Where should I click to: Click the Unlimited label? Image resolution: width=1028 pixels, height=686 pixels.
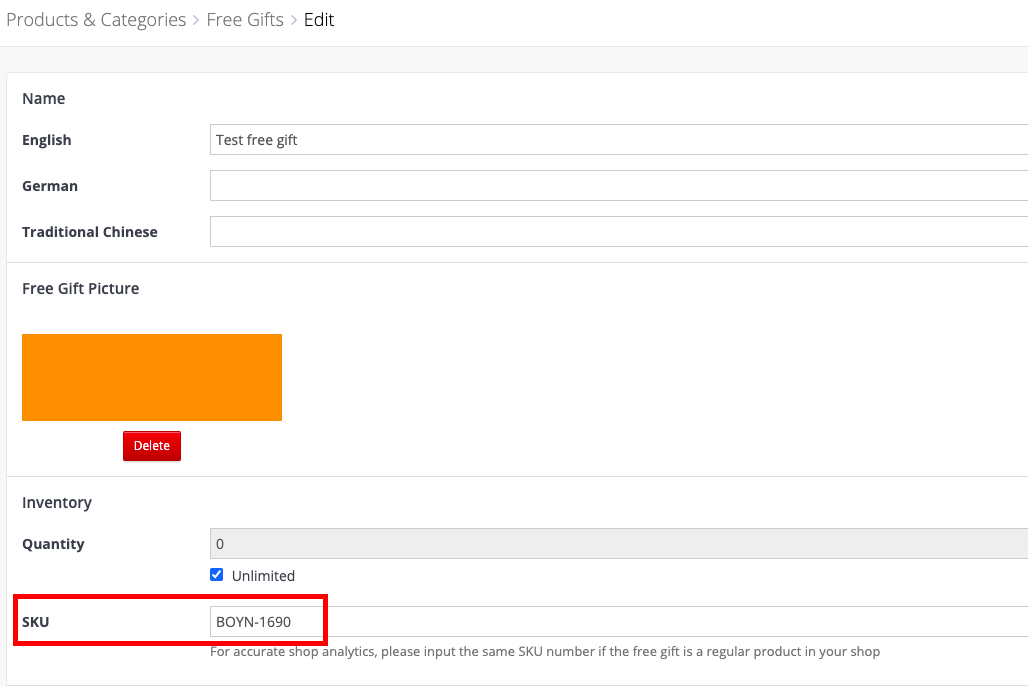pos(263,576)
